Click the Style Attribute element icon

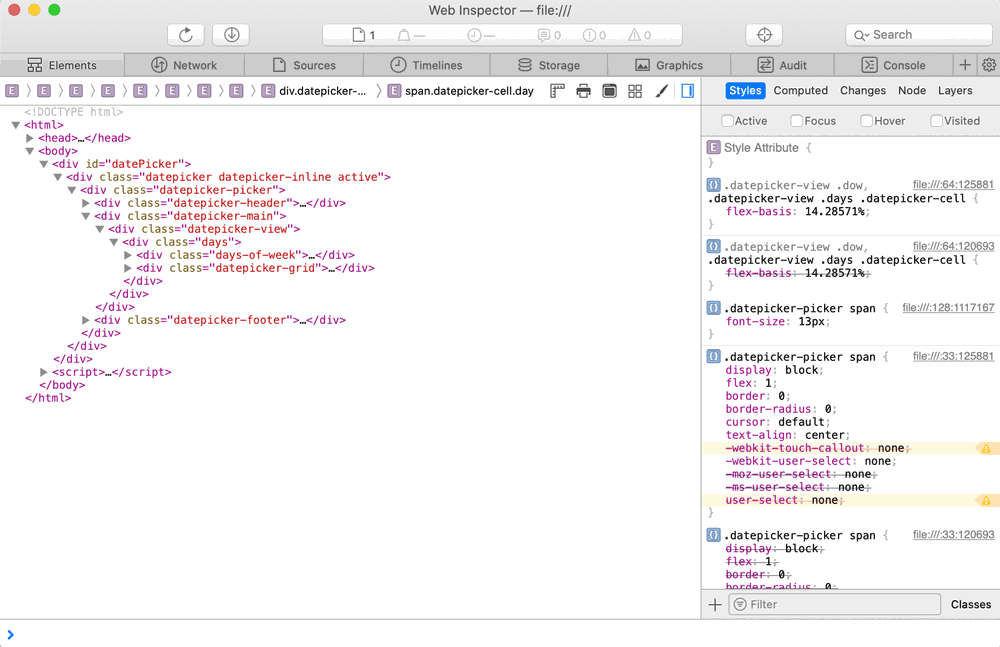714,147
